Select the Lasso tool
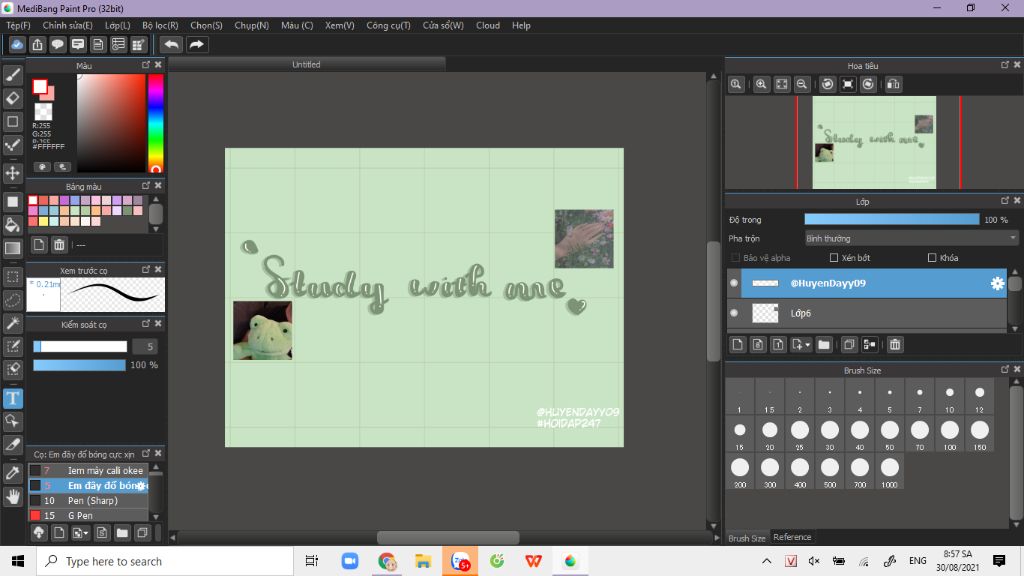Viewport: 1024px width, 576px height. [12, 300]
